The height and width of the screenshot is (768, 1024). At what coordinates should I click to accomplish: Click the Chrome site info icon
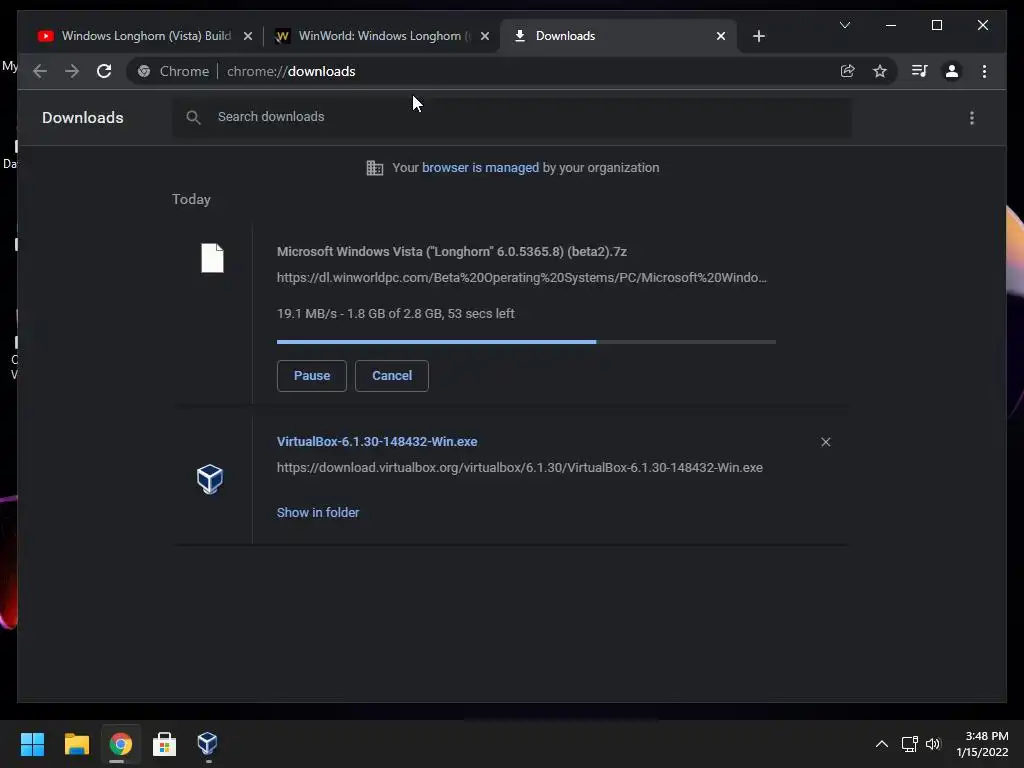click(144, 71)
